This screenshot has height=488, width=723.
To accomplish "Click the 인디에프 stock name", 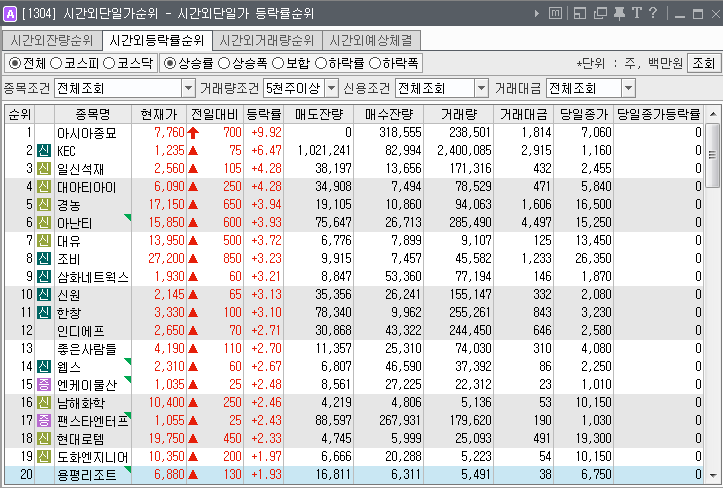I will (x=81, y=331).
